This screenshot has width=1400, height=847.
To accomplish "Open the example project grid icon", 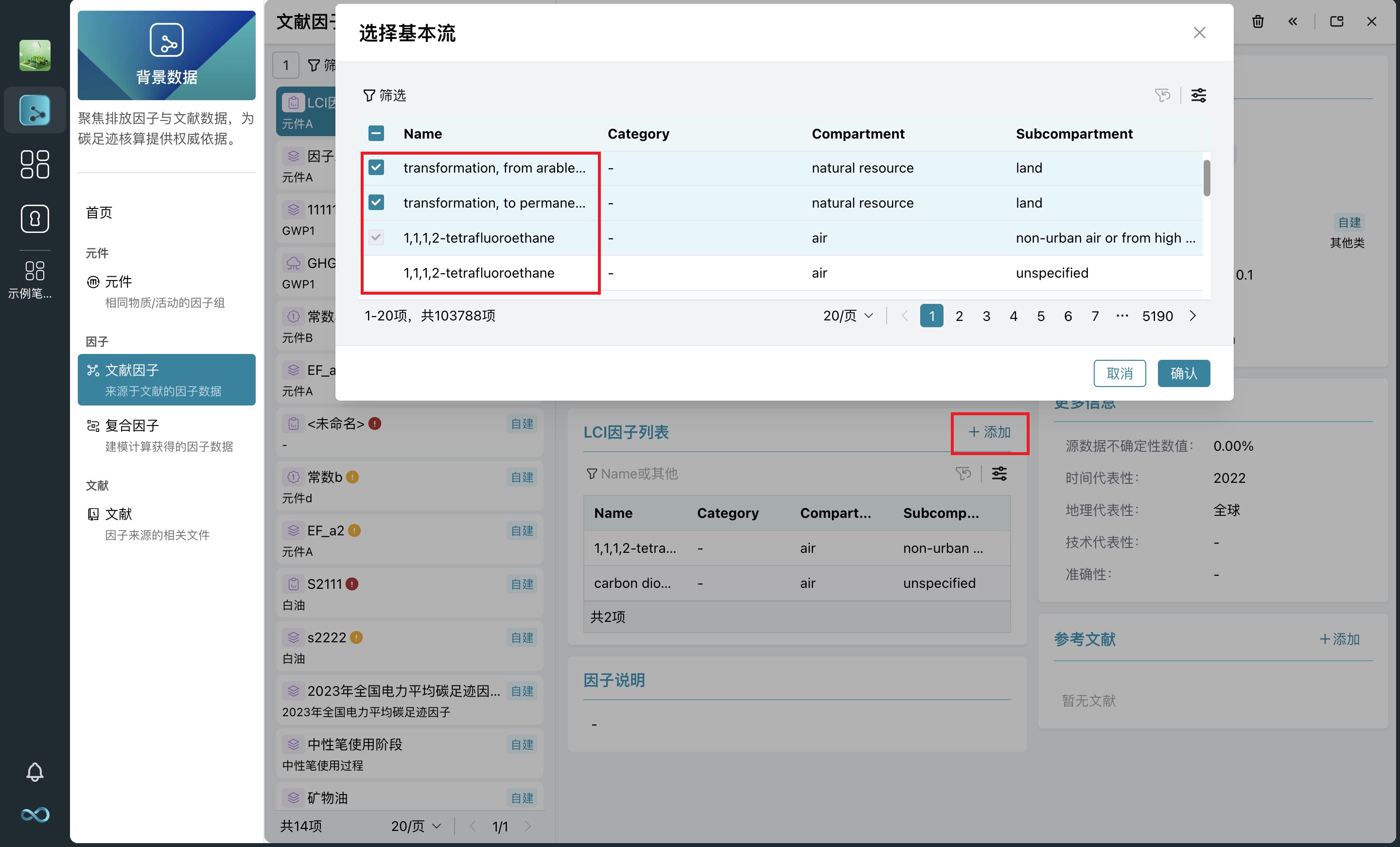I will coord(35,271).
